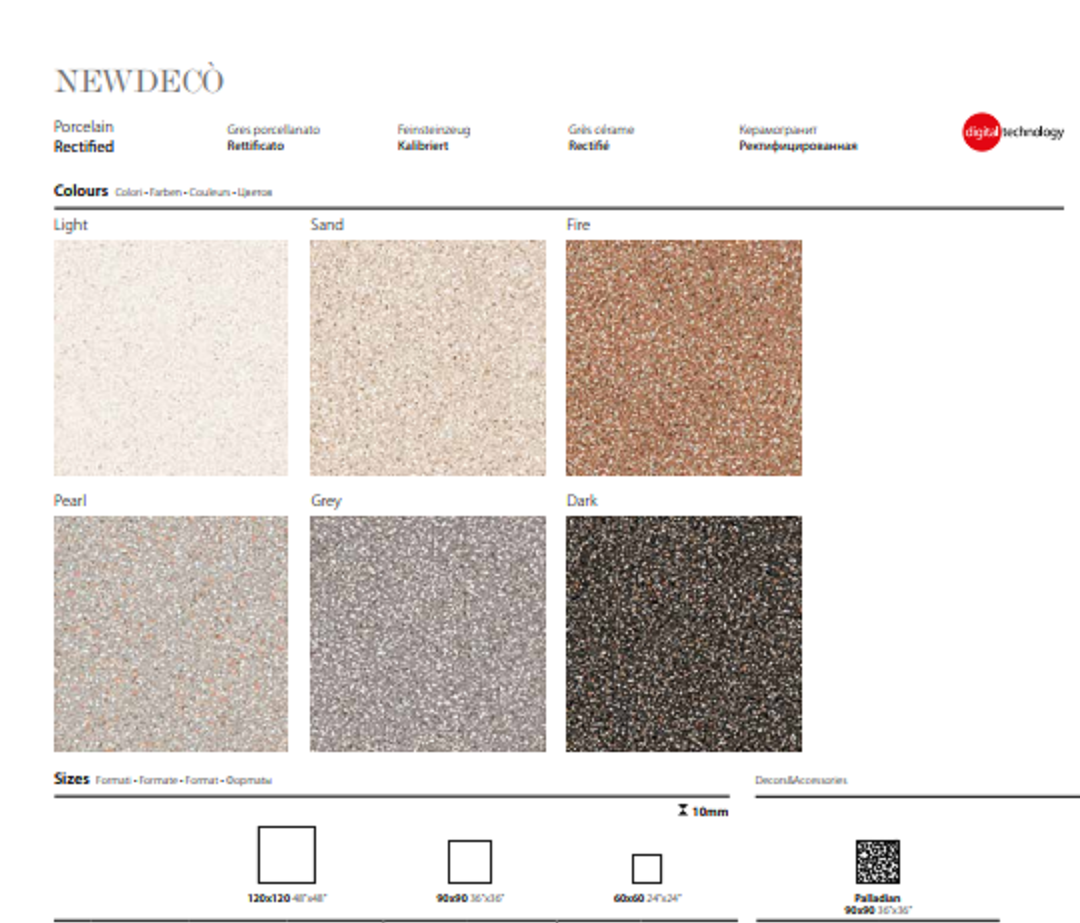Select the Pearl colour tile swatch
1080x923 pixels.
click(170, 634)
